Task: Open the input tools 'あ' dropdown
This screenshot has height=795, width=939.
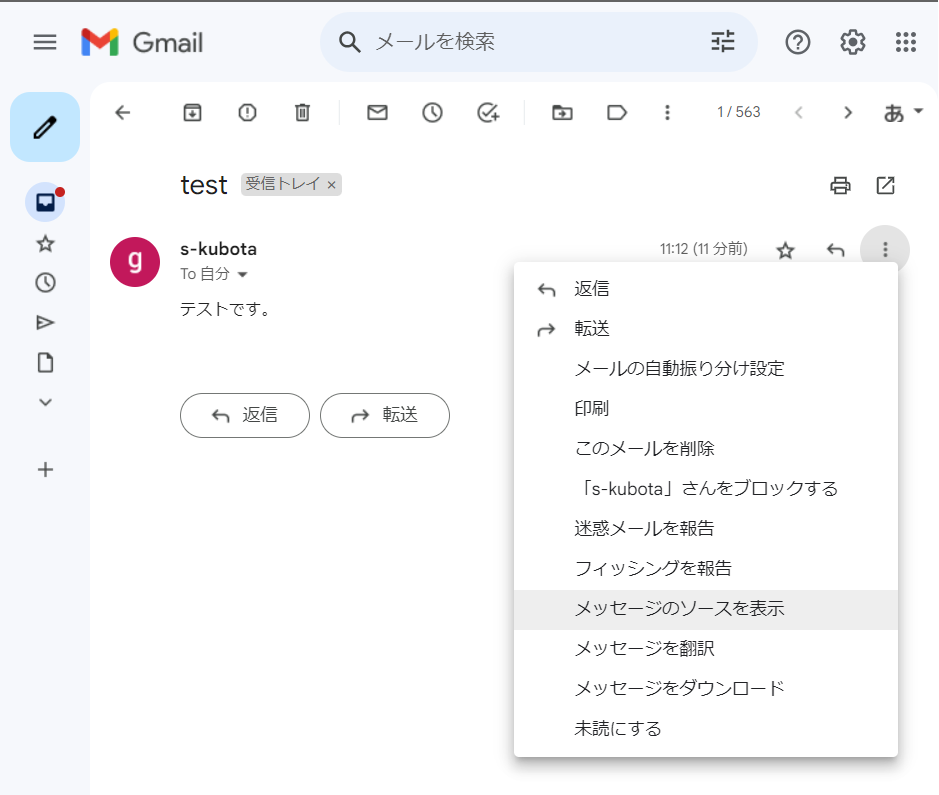Action: (x=903, y=113)
